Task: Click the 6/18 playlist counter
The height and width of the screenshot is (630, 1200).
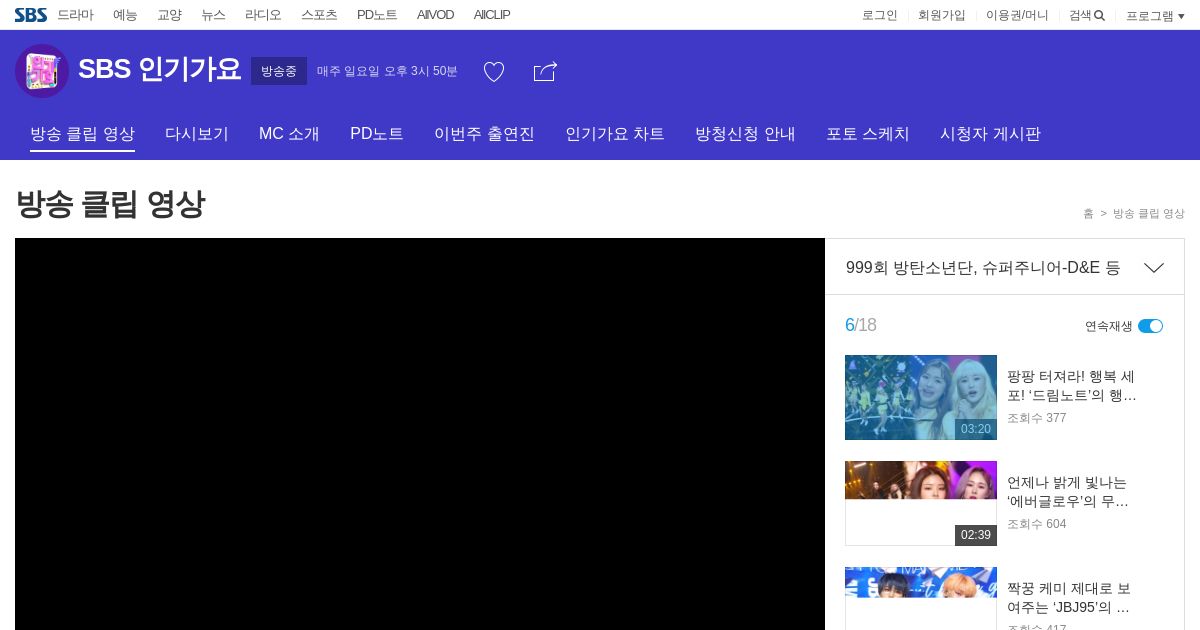Action: click(x=861, y=325)
